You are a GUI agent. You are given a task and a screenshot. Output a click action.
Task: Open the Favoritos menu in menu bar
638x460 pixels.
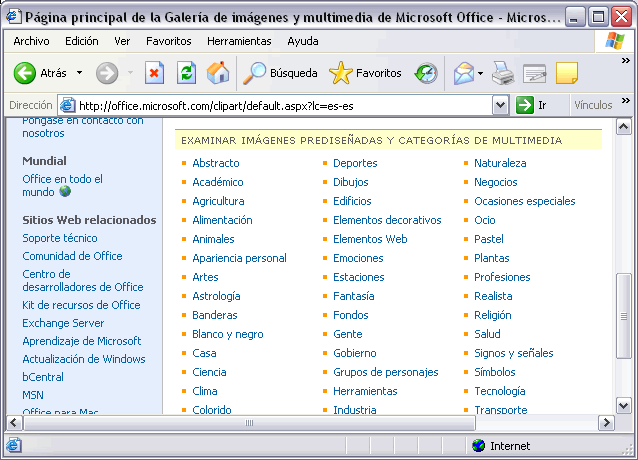[168, 41]
